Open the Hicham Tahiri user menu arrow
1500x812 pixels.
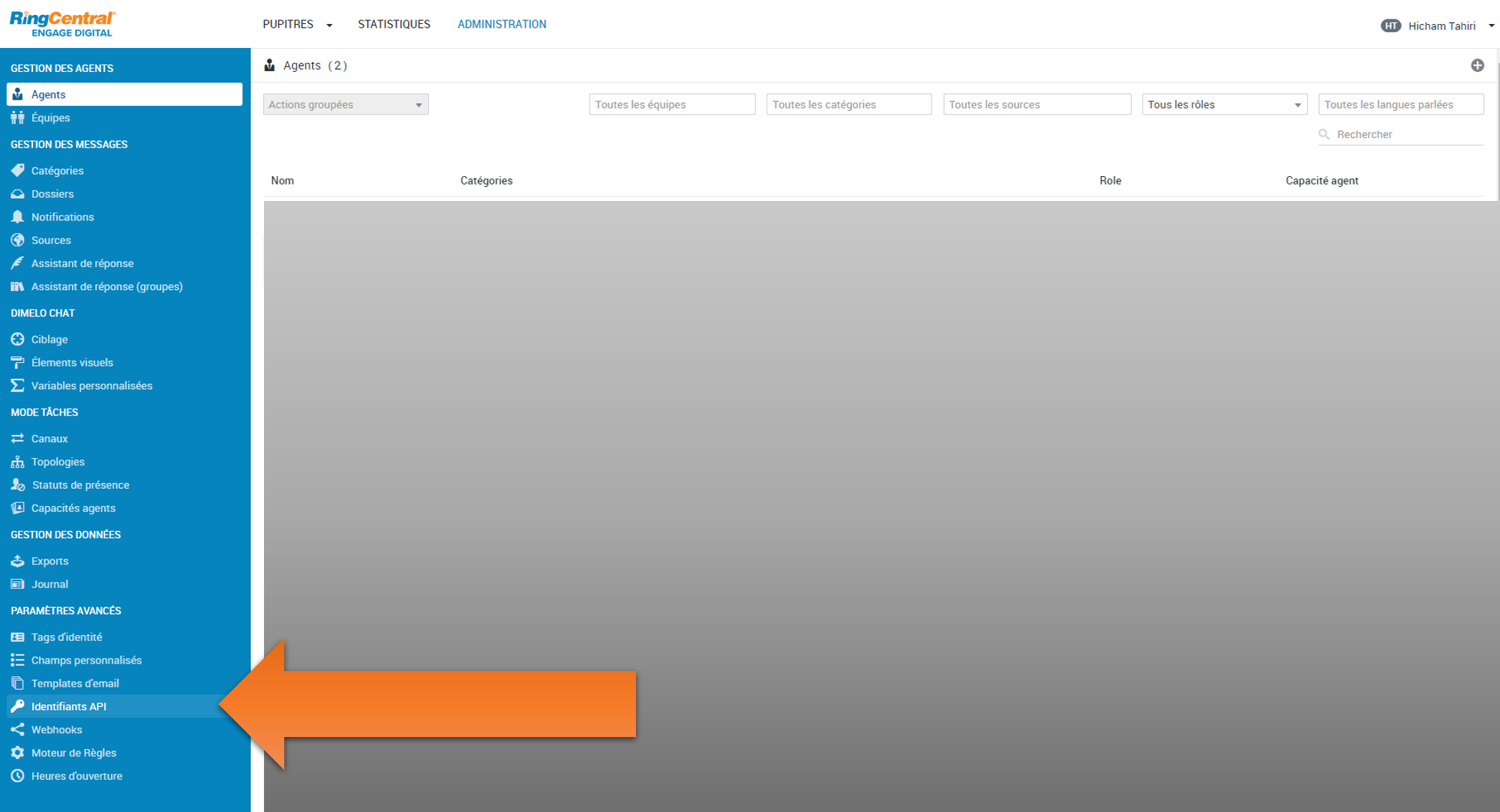pyautogui.click(x=1491, y=25)
